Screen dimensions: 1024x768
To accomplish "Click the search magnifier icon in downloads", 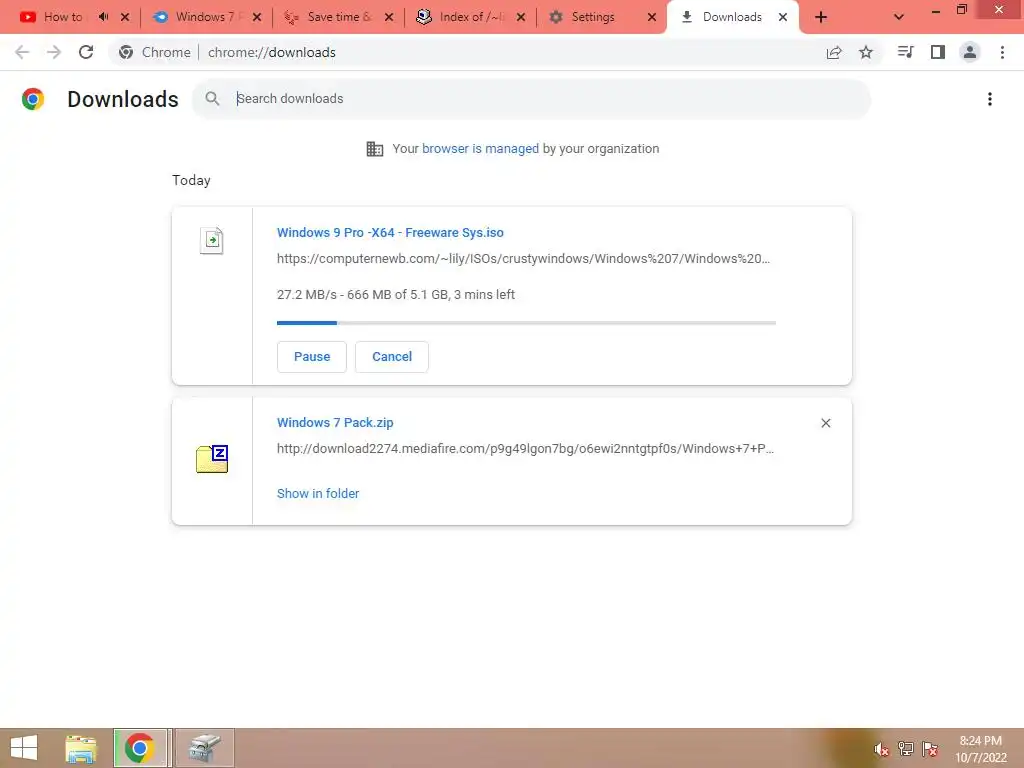I will point(212,99).
